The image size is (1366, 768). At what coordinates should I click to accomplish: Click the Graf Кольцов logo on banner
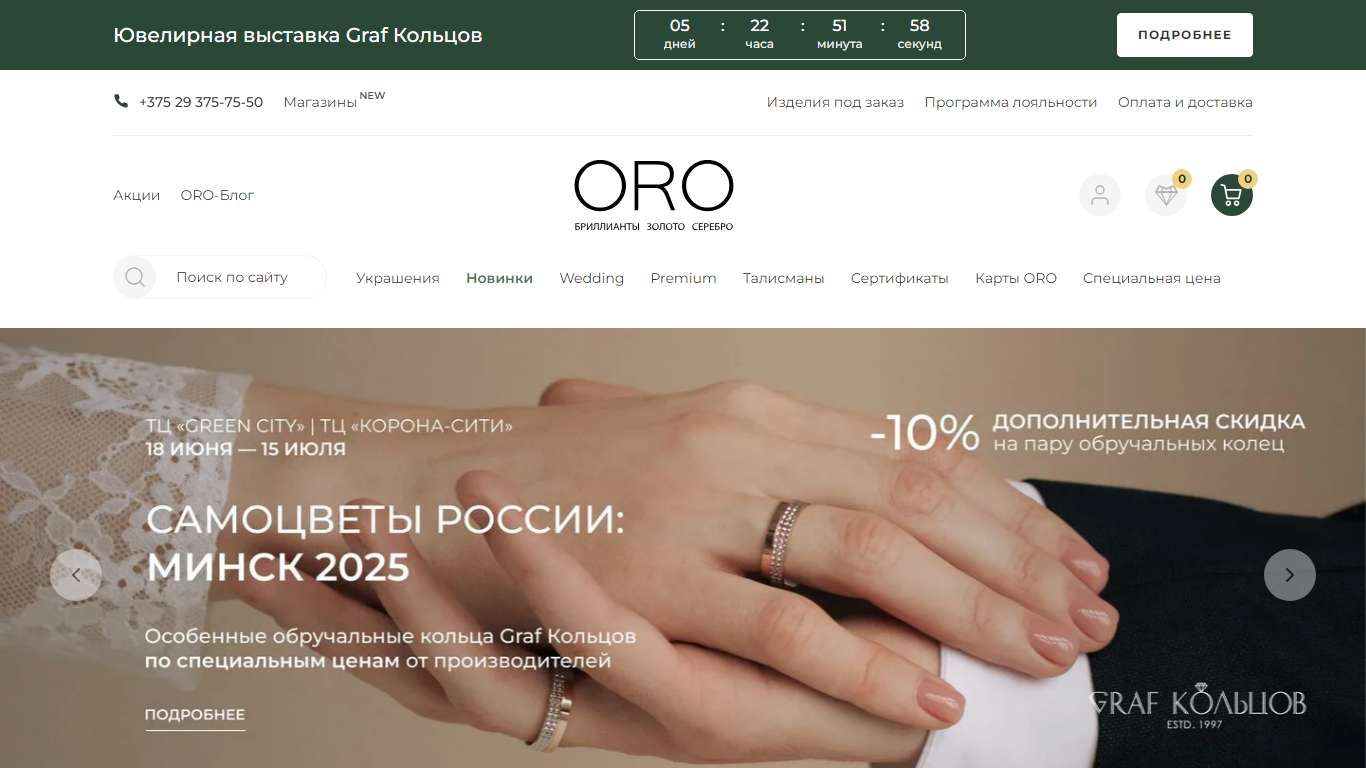[x=1197, y=707]
